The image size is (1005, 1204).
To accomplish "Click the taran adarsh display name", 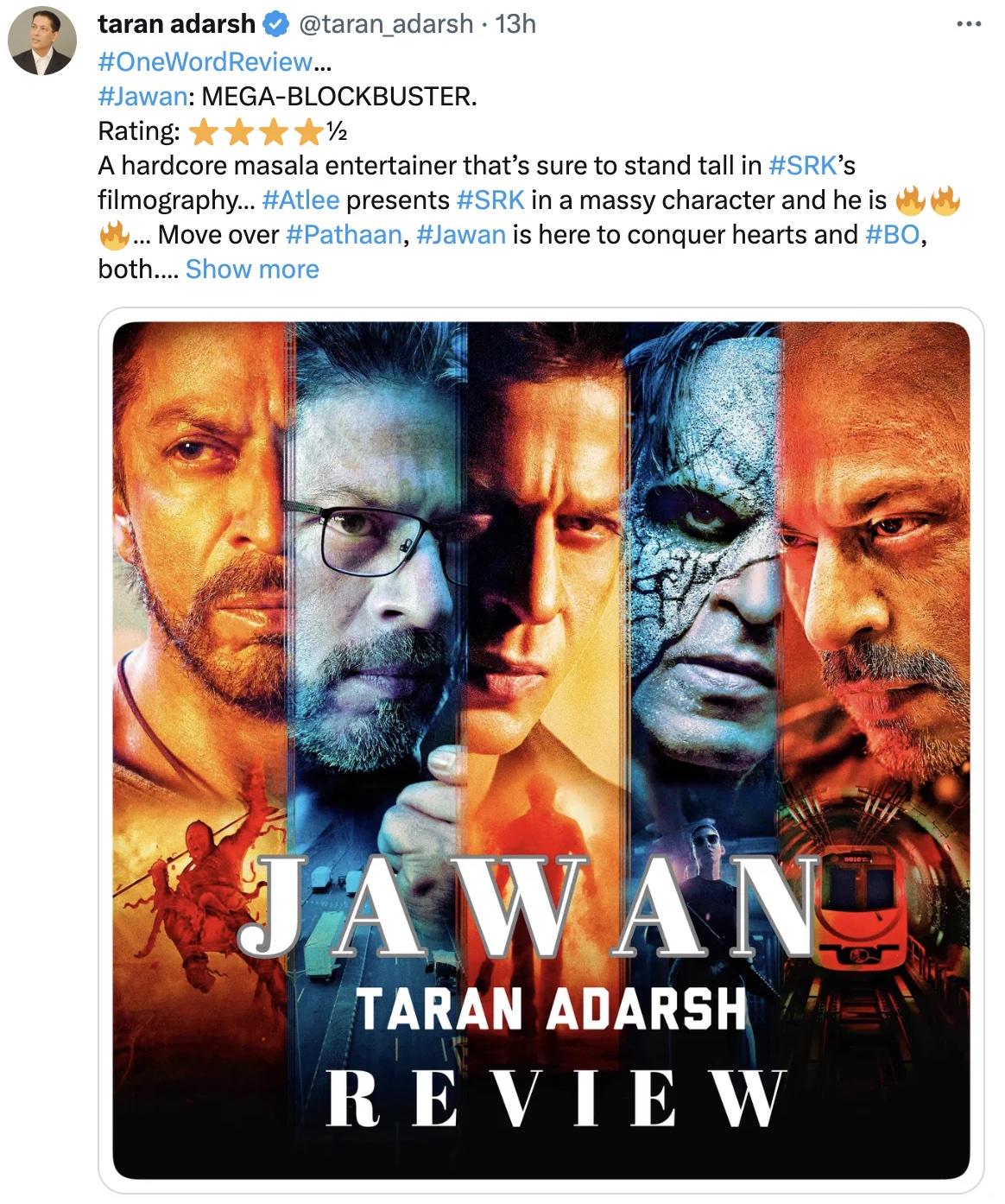I will [176, 24].
